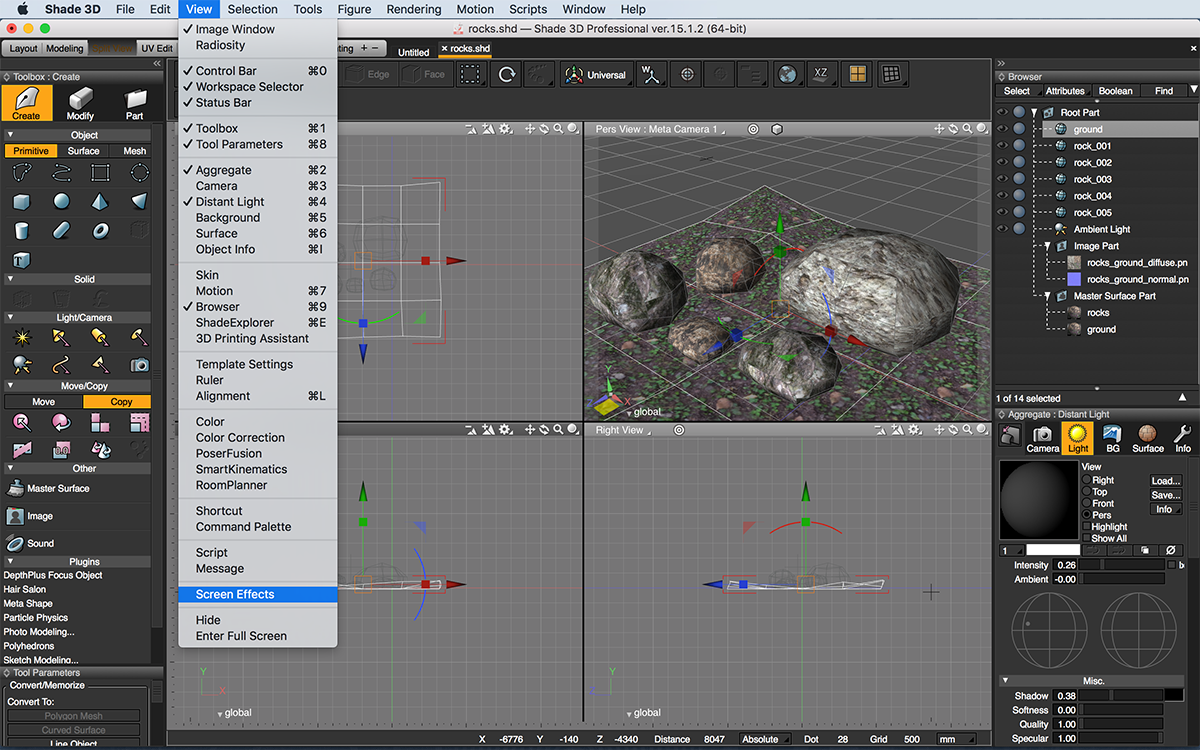Select the cylinder primitive tool
Image resolution: width=1200 pixels, height=750 pixels.
[x=21, y=231]
